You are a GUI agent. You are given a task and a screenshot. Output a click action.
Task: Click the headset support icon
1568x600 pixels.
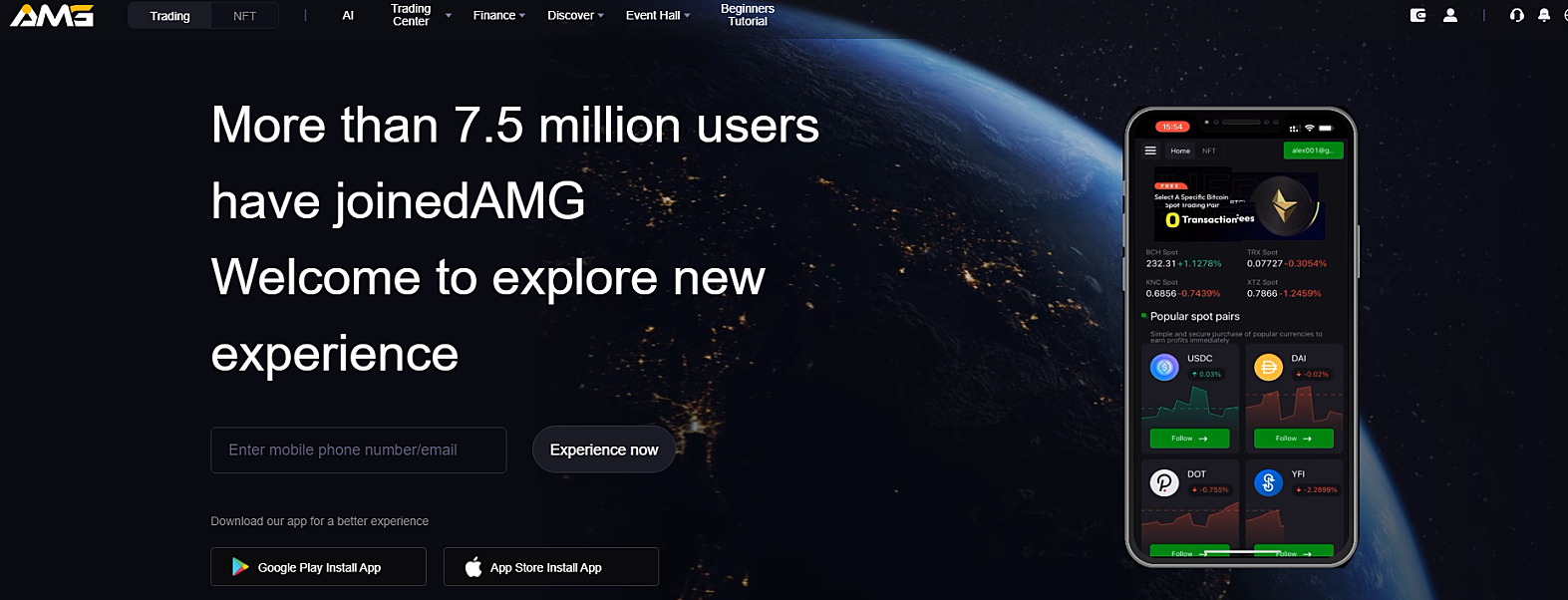[1516, 15]
